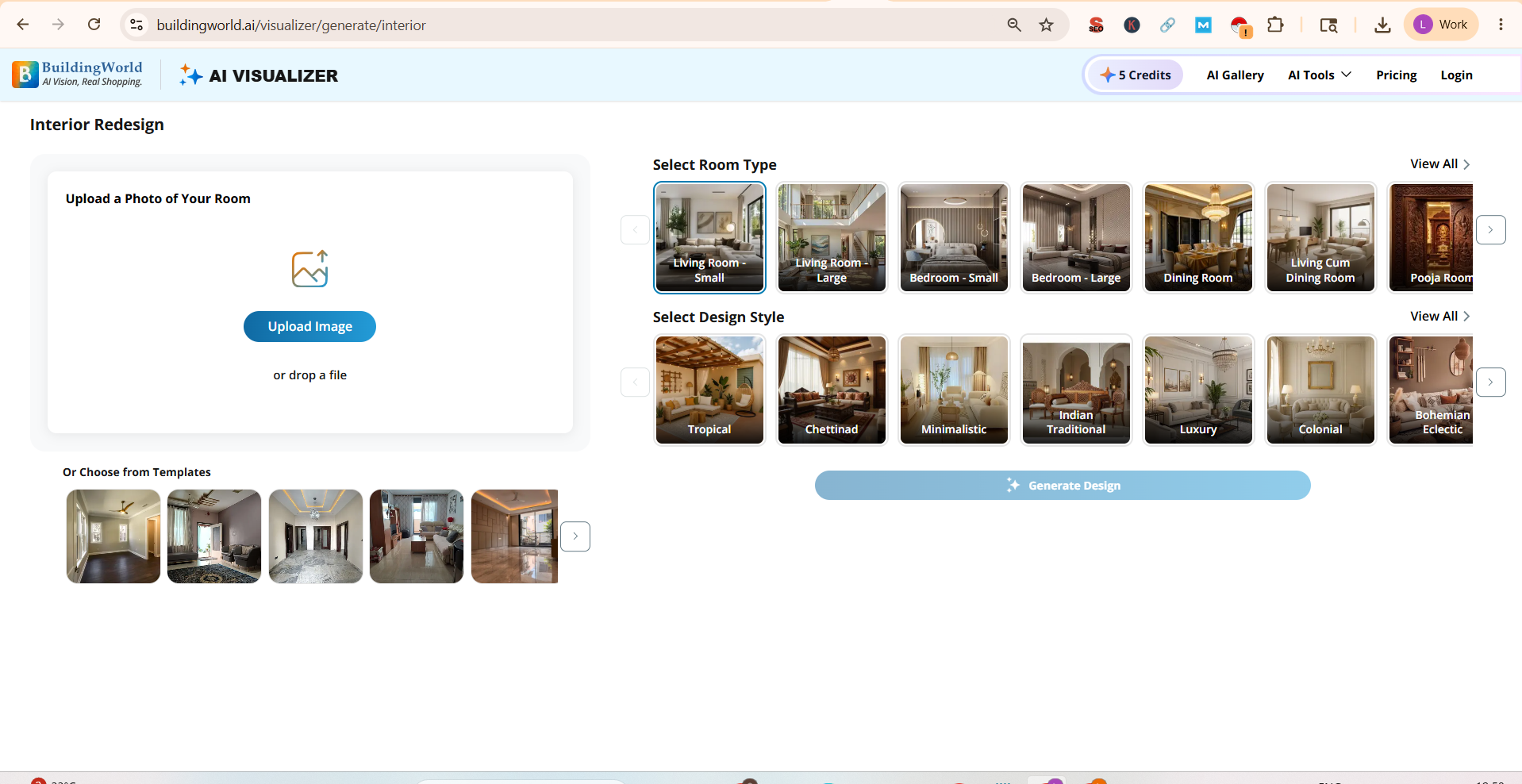Click the Generate Design button
The image size is (1522, 784).
click(x=1063, y=485)
